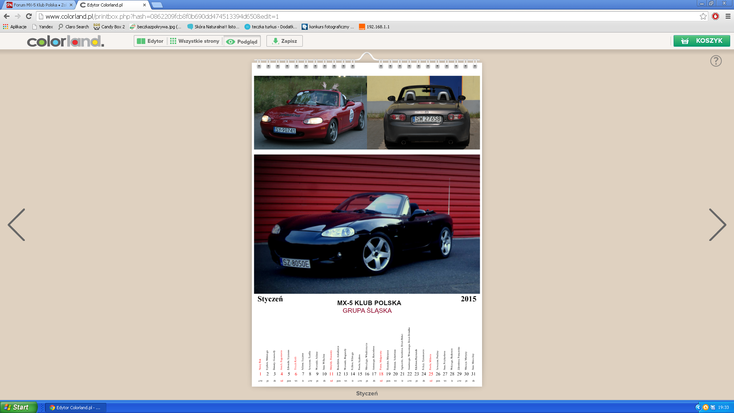Image resolution: width=734 pixels, height=413 pixels.
Task: Click browser back arrow
Action: point(7,16)
